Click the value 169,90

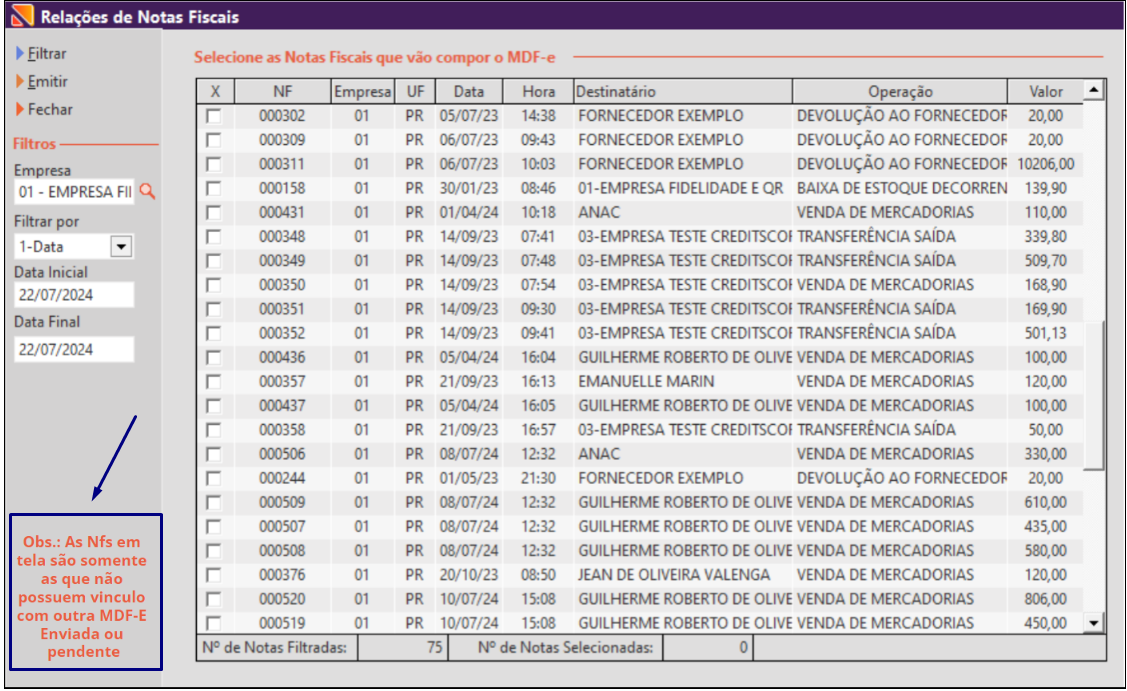1046,309
